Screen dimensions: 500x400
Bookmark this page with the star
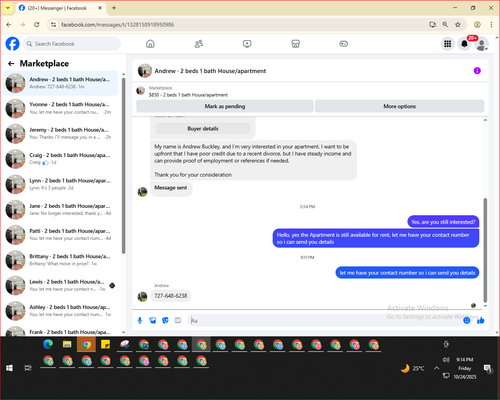(458, 25)
